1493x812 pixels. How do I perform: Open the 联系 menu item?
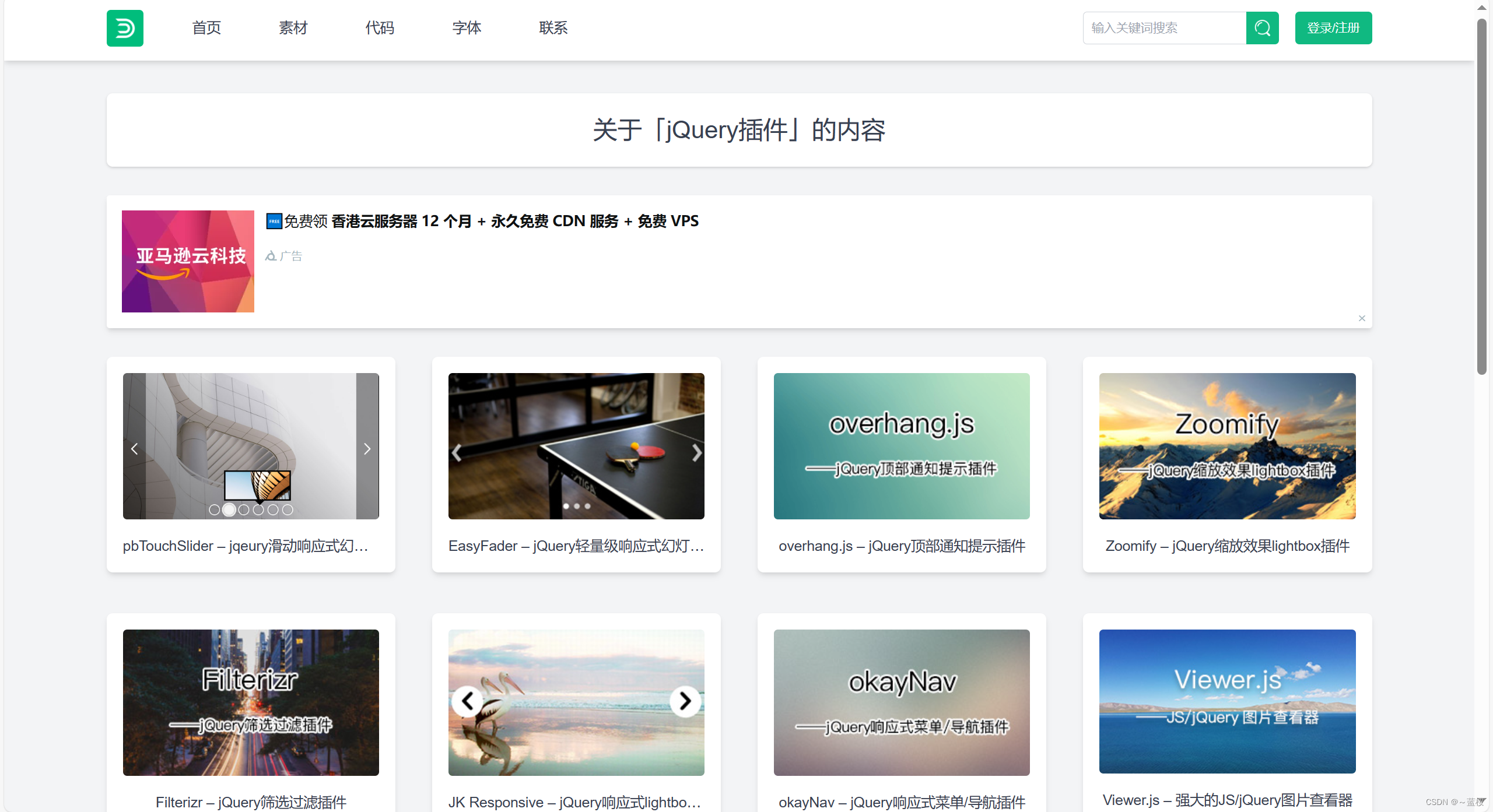coord(553,28)
